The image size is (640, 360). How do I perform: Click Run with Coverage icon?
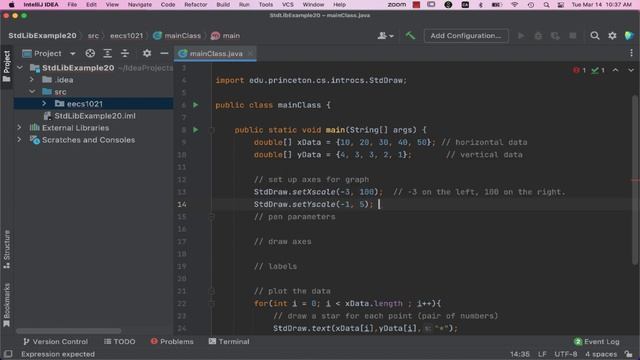(555, 36)
